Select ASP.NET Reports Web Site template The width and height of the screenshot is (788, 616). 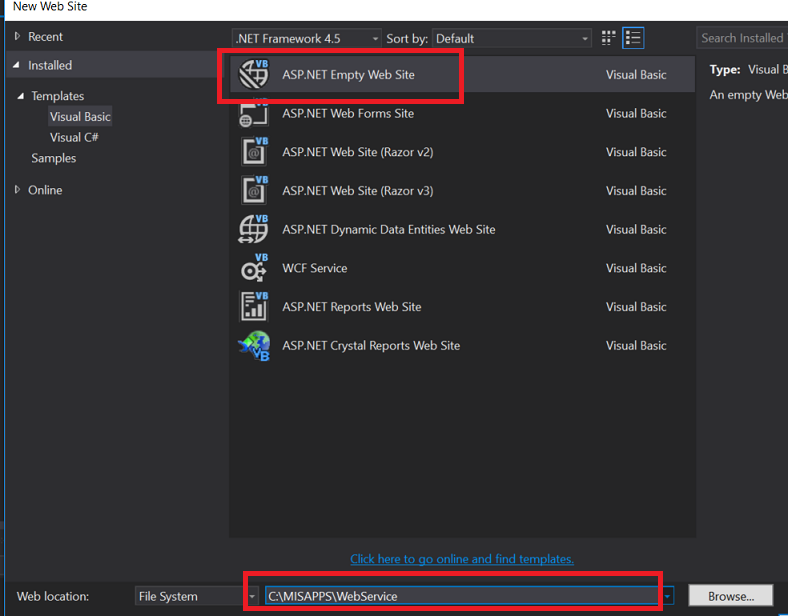coord(351,306)
